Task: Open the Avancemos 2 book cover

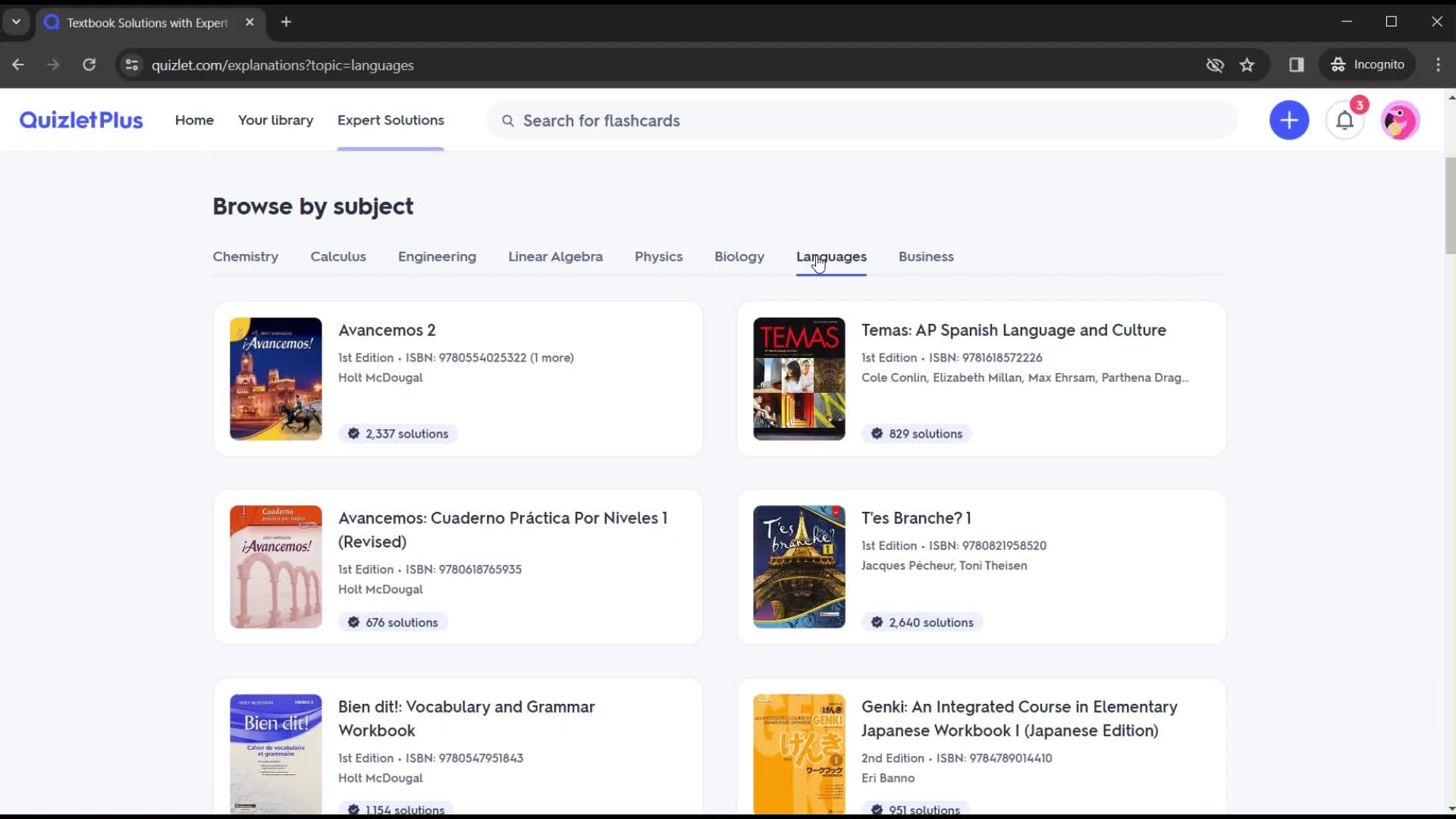Action: pos(276,378)
